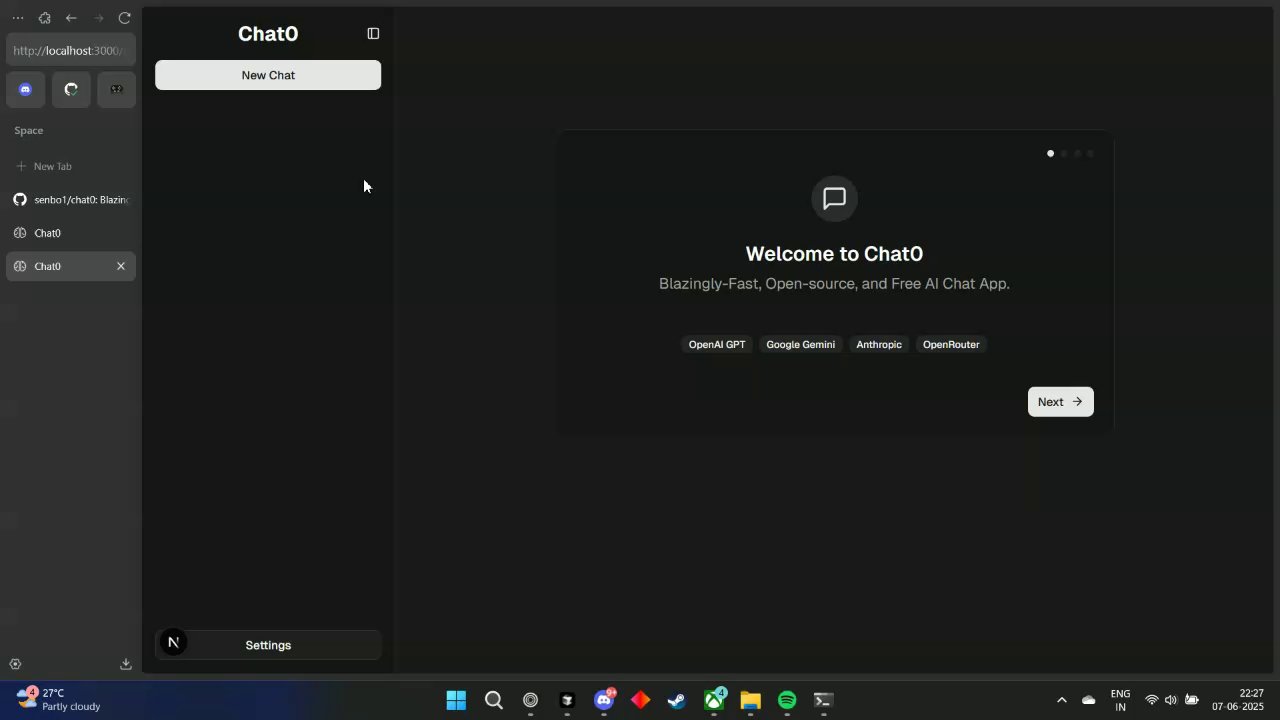Open the battery tray icon

tap(1191, 700)
